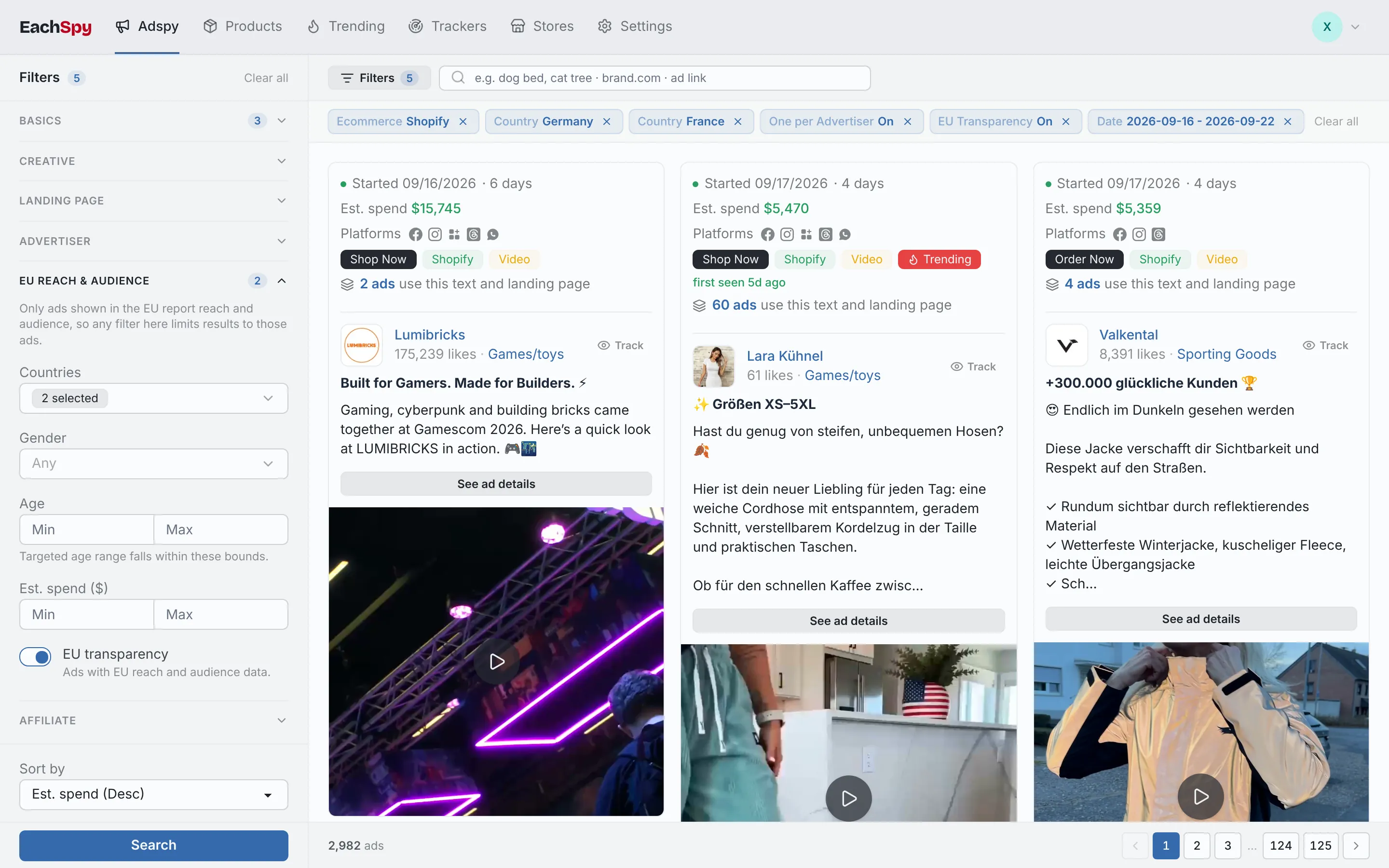Expand the Affiliate filter section
The width and height of the screenshot is (1389, 868).
pos(153,720)
